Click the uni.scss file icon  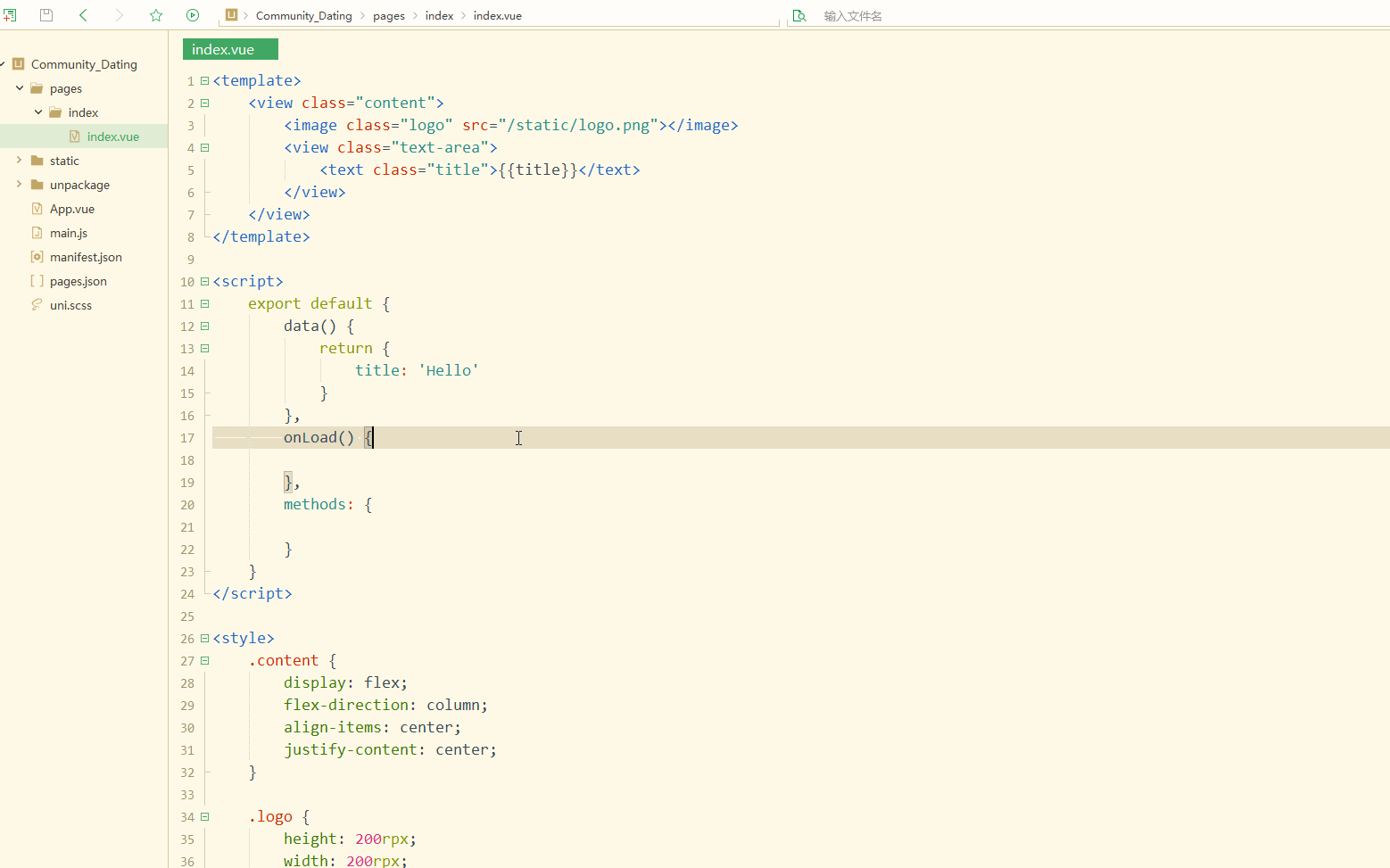click(x=36, y=304)
